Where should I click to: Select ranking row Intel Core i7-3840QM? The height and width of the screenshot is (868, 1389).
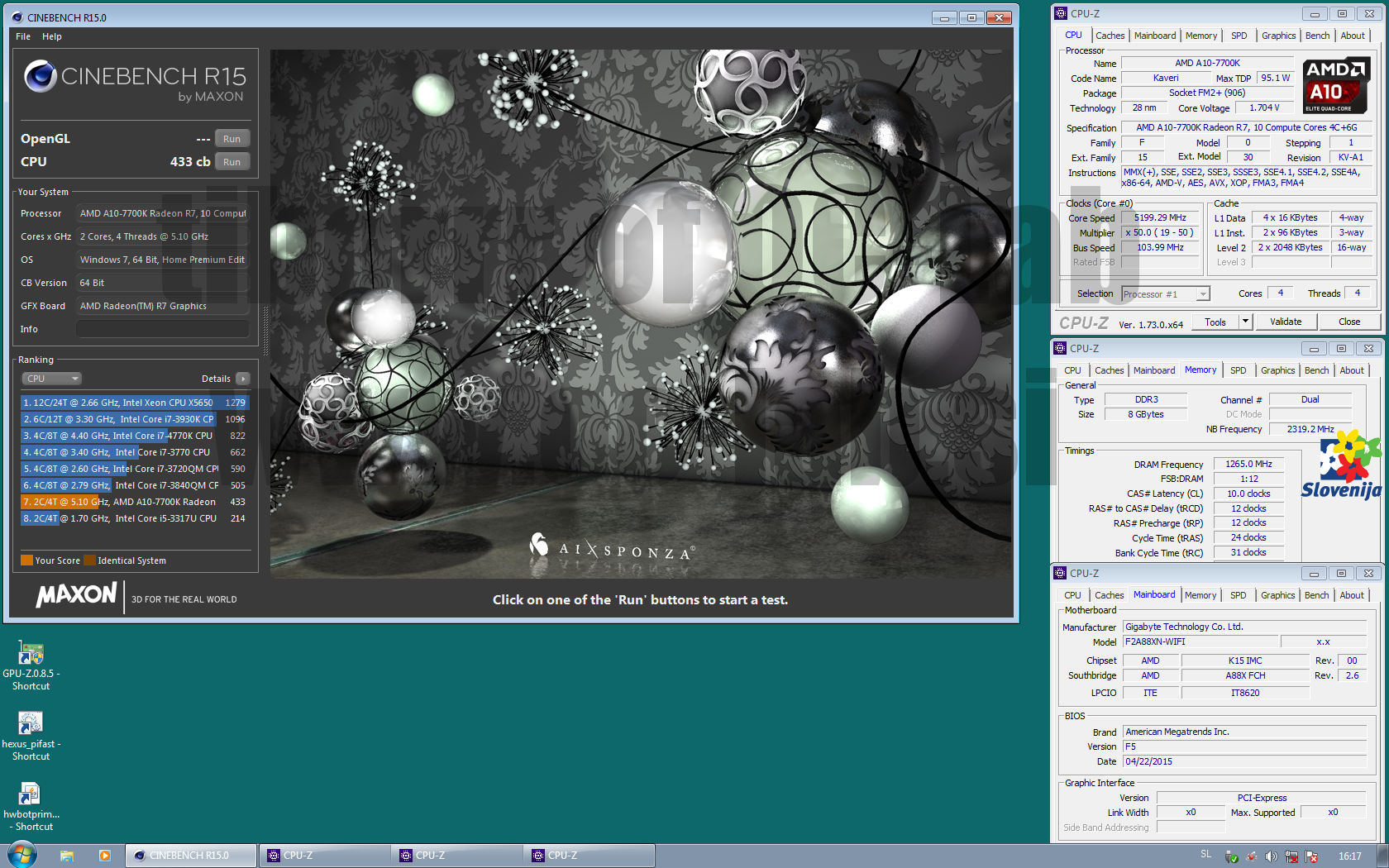tap(134, 485)
